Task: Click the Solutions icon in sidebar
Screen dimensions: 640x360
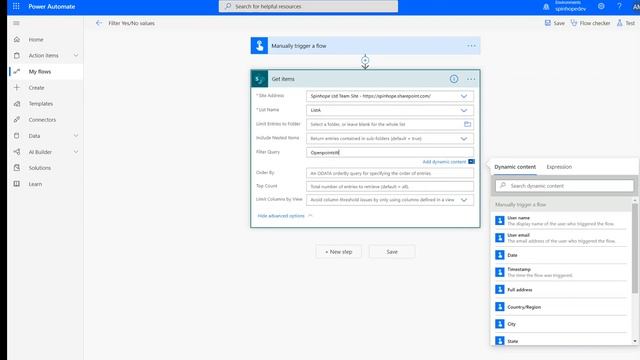Action: click(17, 168)
